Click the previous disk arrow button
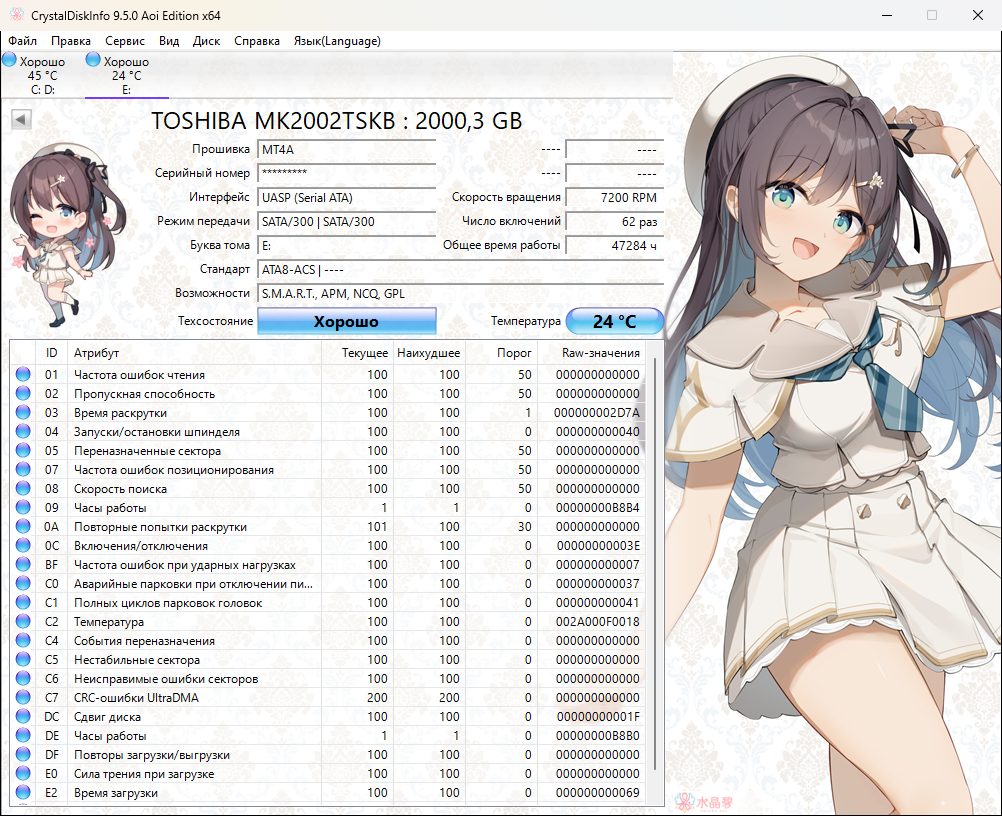The image size is (1002, 816). click(21, 120)
